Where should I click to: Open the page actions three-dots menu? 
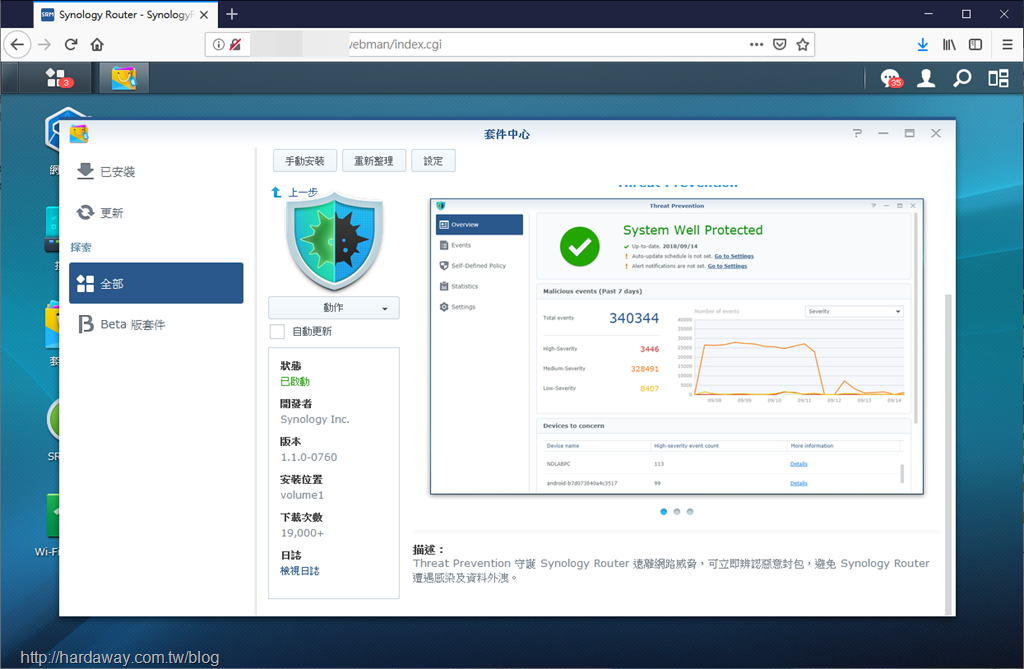point(756,44)
